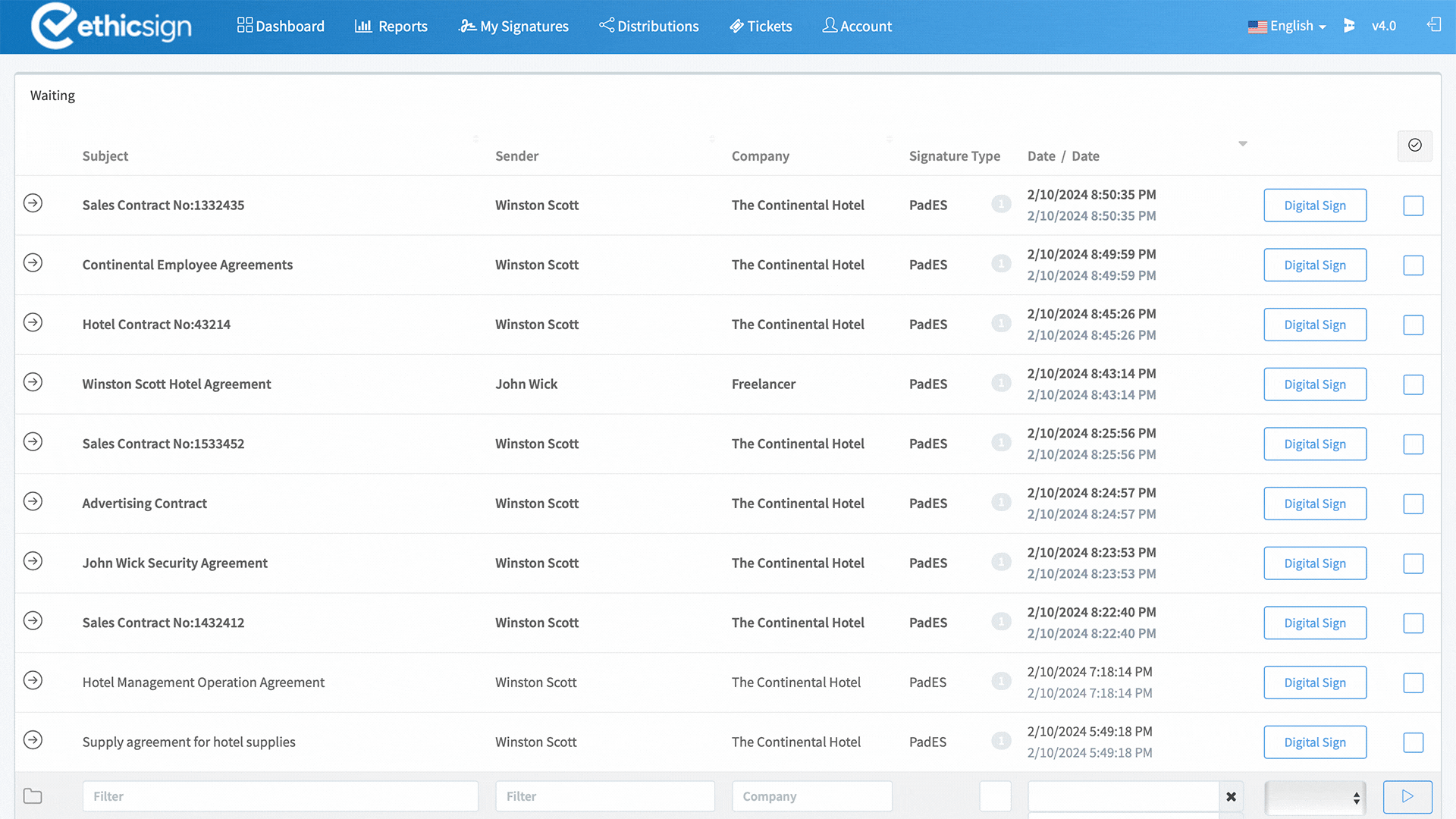1456x819 pixels.
Task: Click the folder icon in filter row
Action: (x=33, y=796)
